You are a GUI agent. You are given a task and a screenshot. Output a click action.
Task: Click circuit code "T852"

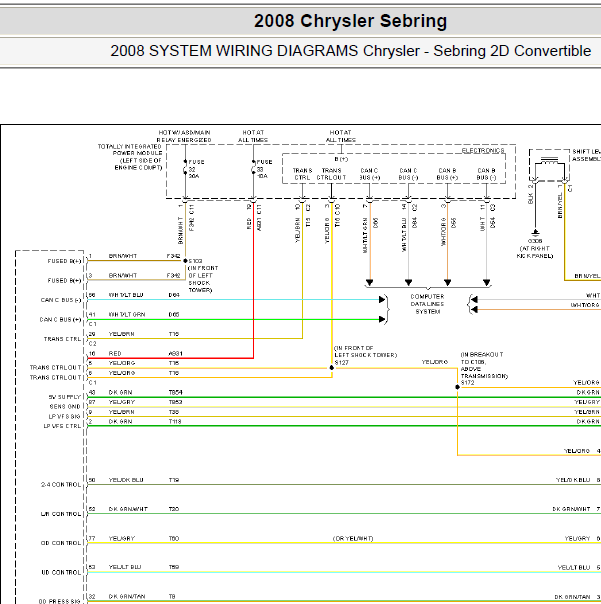tap(175, 402)
